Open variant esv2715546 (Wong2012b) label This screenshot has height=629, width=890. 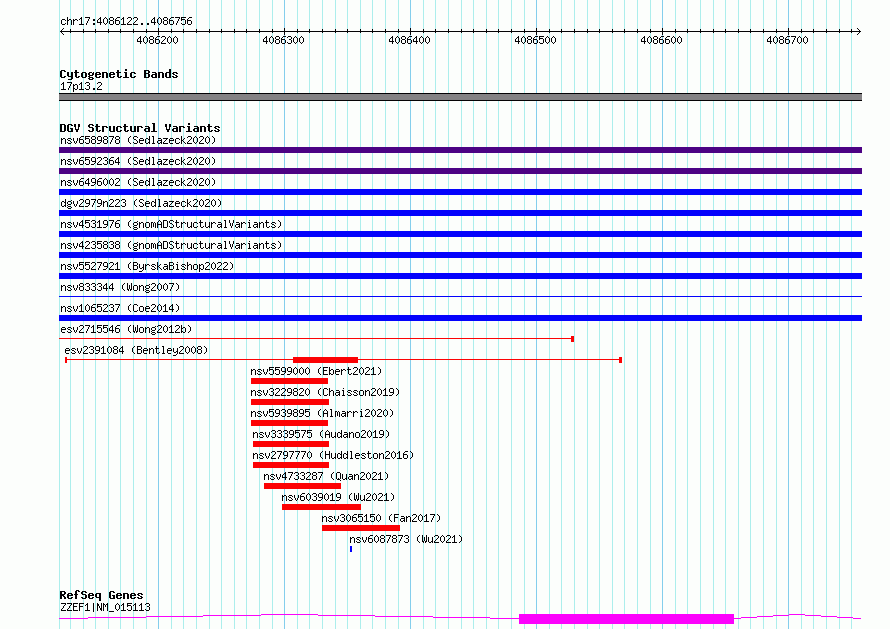click(126, 329)
